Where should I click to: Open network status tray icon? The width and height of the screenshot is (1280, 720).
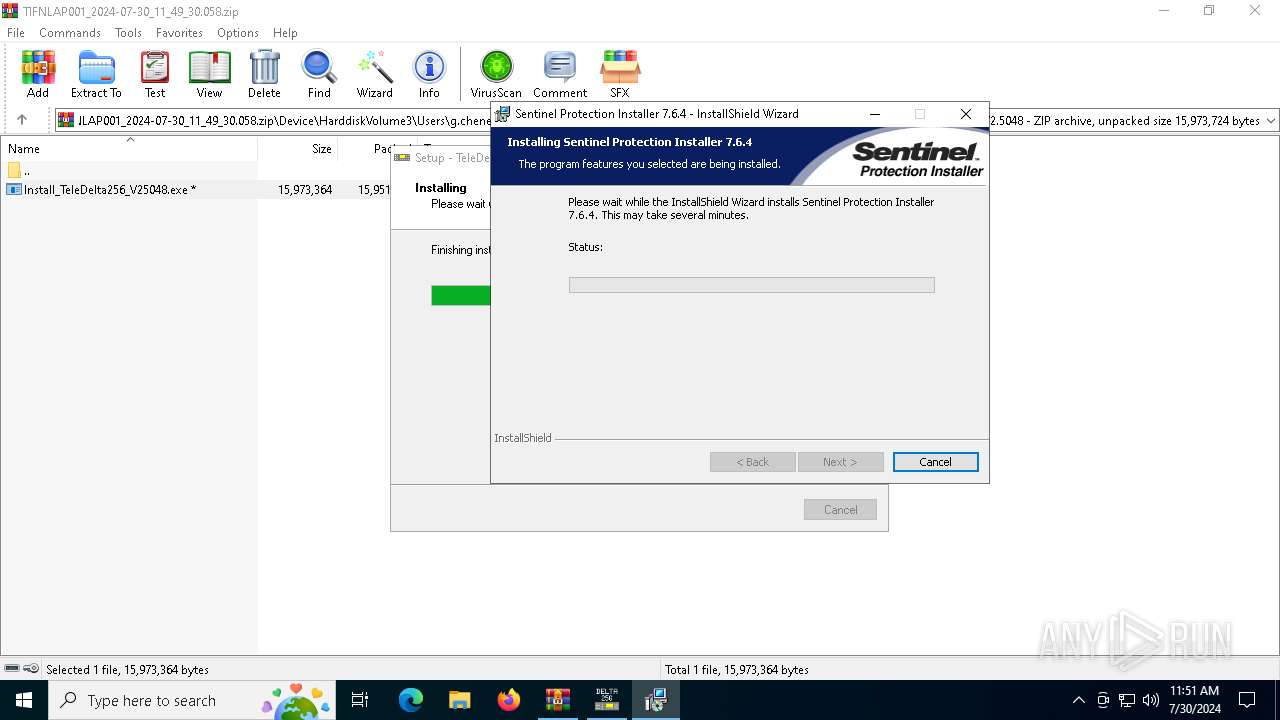[x=1127, y=700]
